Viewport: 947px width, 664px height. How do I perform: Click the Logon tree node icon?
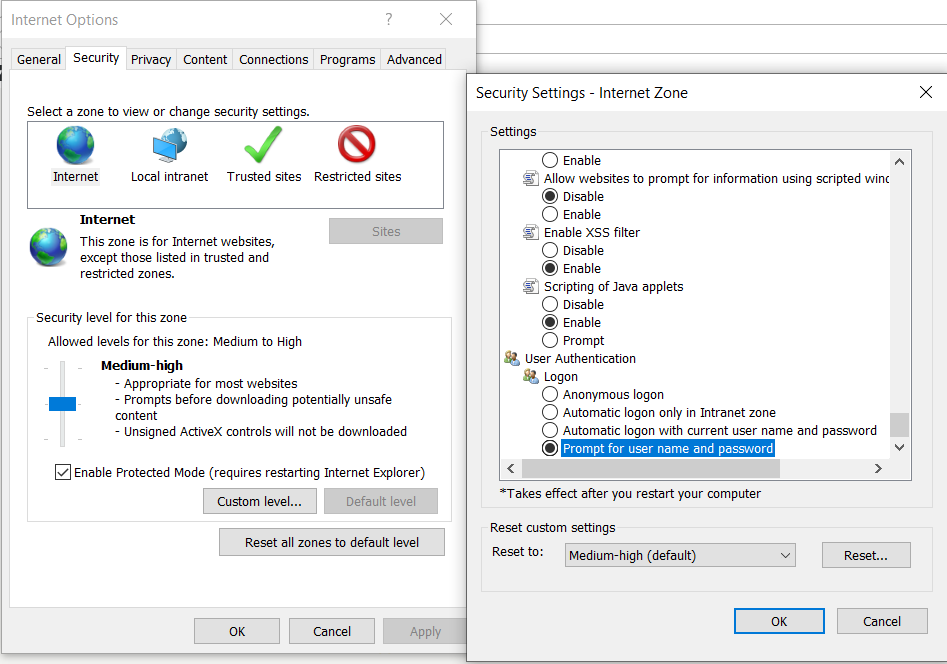pyautogui.click(x=531, y=377)
